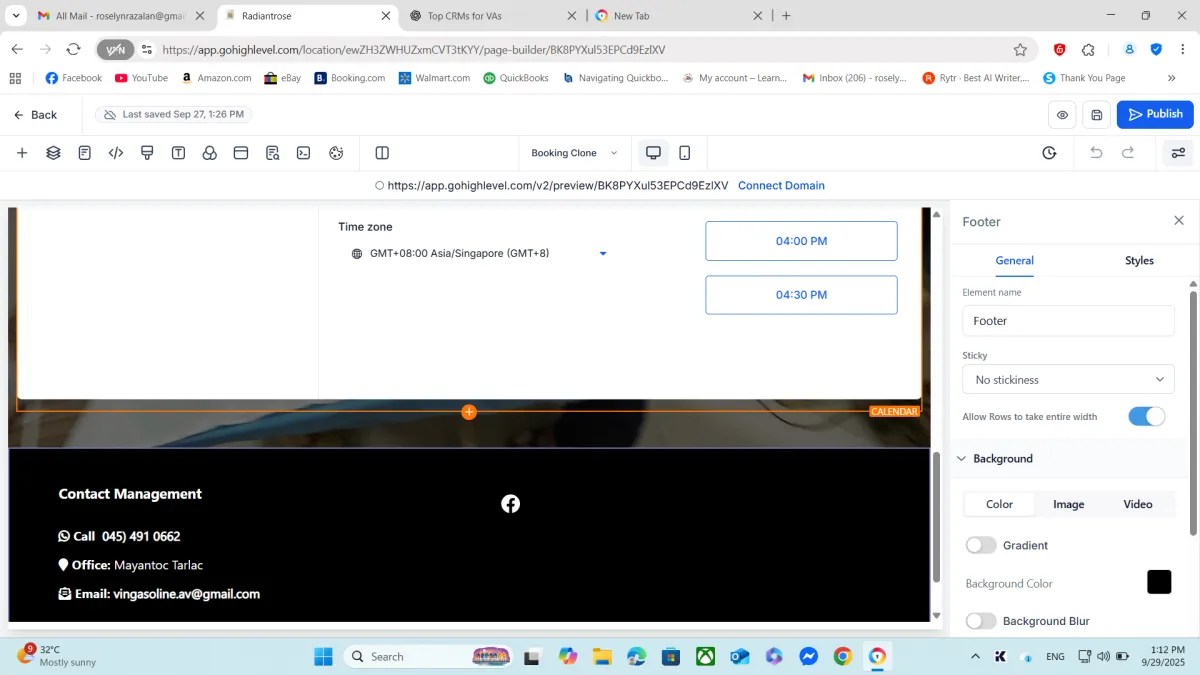This screenshot has width=1200, height=675.
Task: Select the 04:30 PM time slot
Action: pyautogui.click(x=801, y=295)
